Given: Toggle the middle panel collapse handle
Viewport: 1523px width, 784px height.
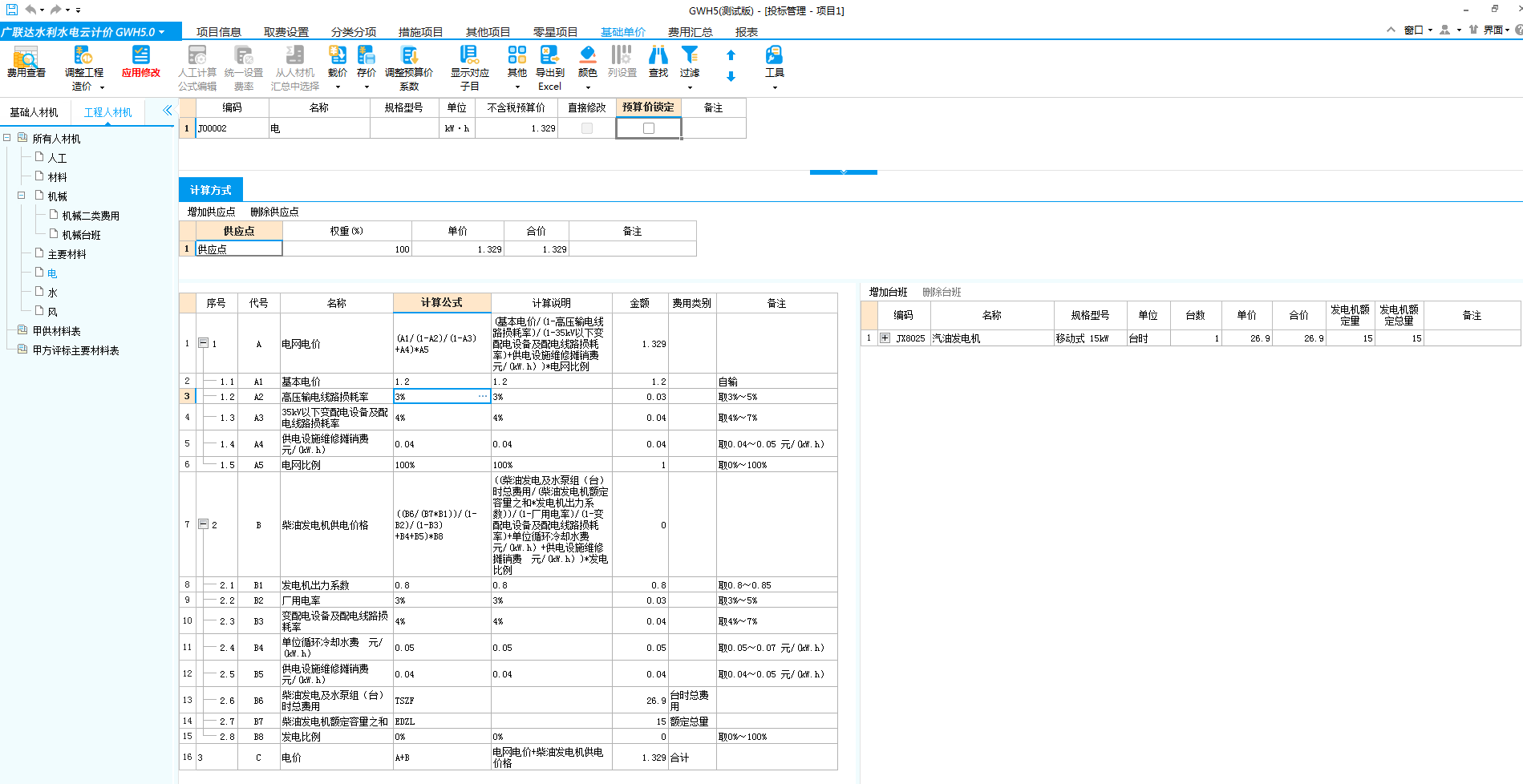Looking at the screenshot, I should 844,172.
